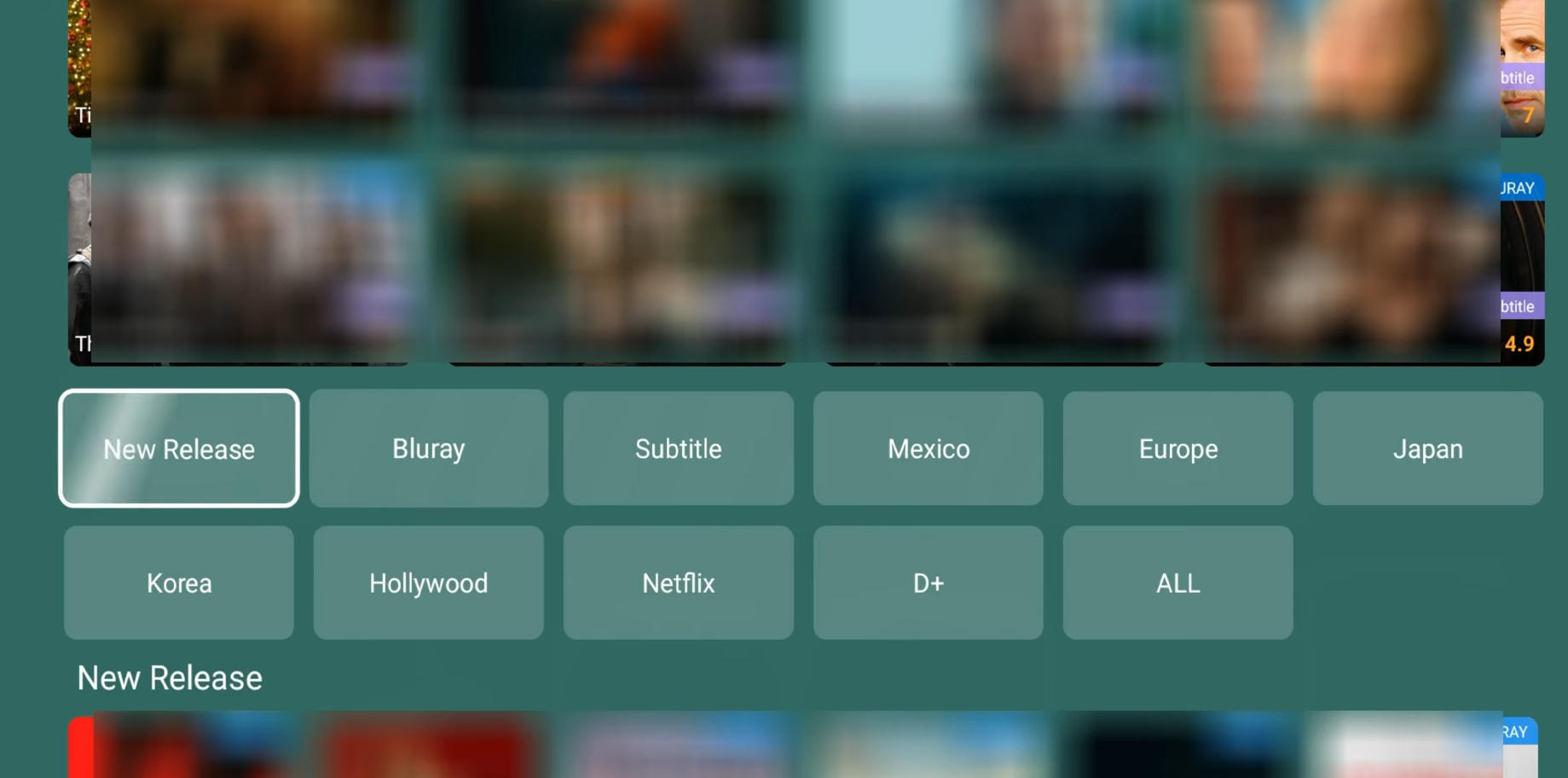This screenshot has height=778, width=1568.
Task: Click the New Release section heading
Action: (x=170, y=678)
